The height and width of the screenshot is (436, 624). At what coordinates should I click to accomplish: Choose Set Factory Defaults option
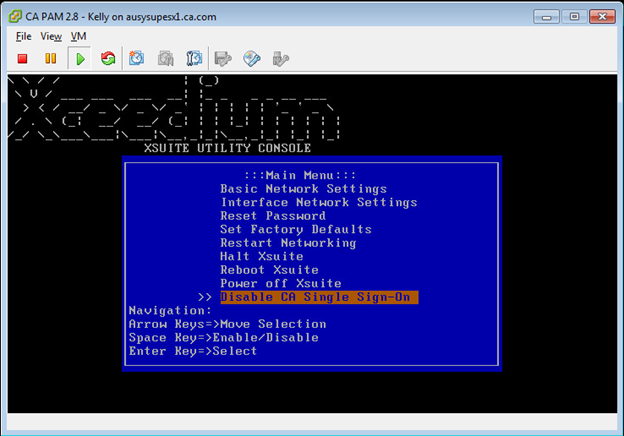click(296, 230)
